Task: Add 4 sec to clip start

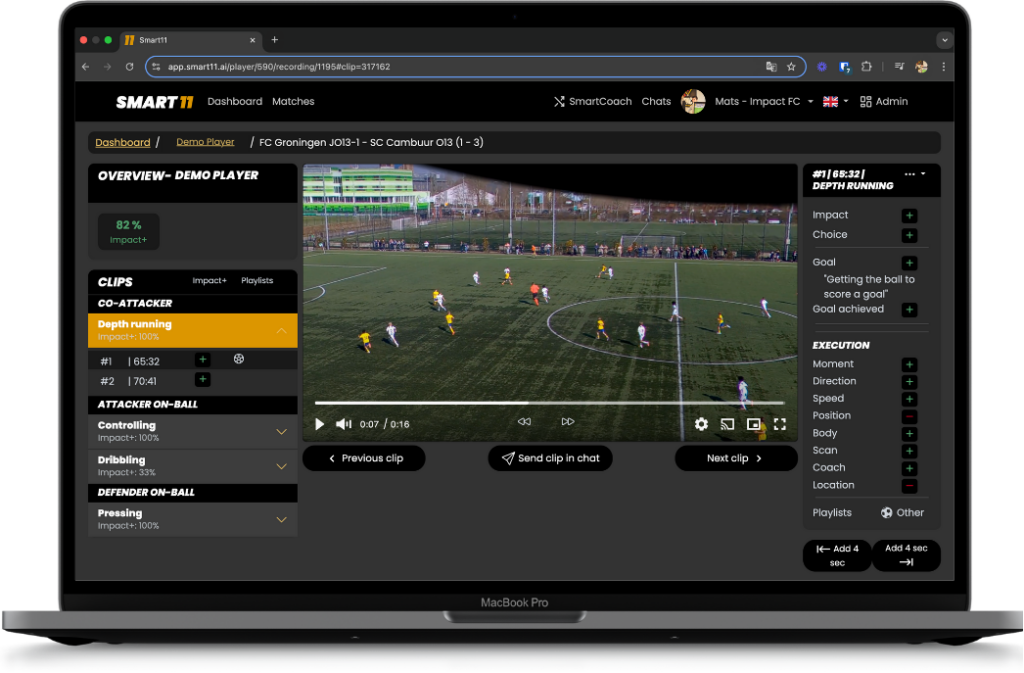Action: click(837, 556)
